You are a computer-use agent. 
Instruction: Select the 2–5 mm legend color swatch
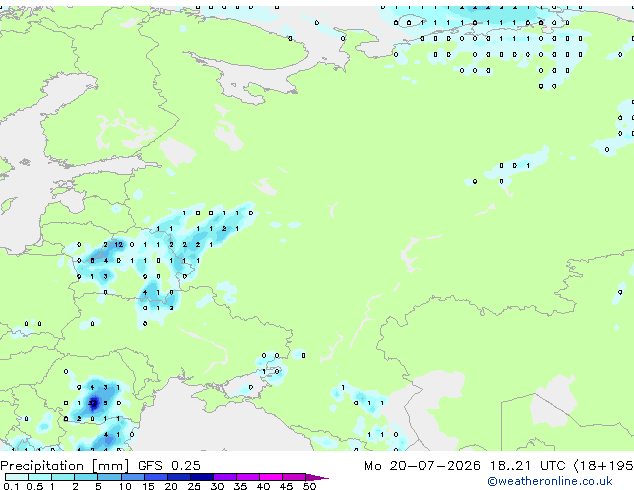tap(86, 477)
